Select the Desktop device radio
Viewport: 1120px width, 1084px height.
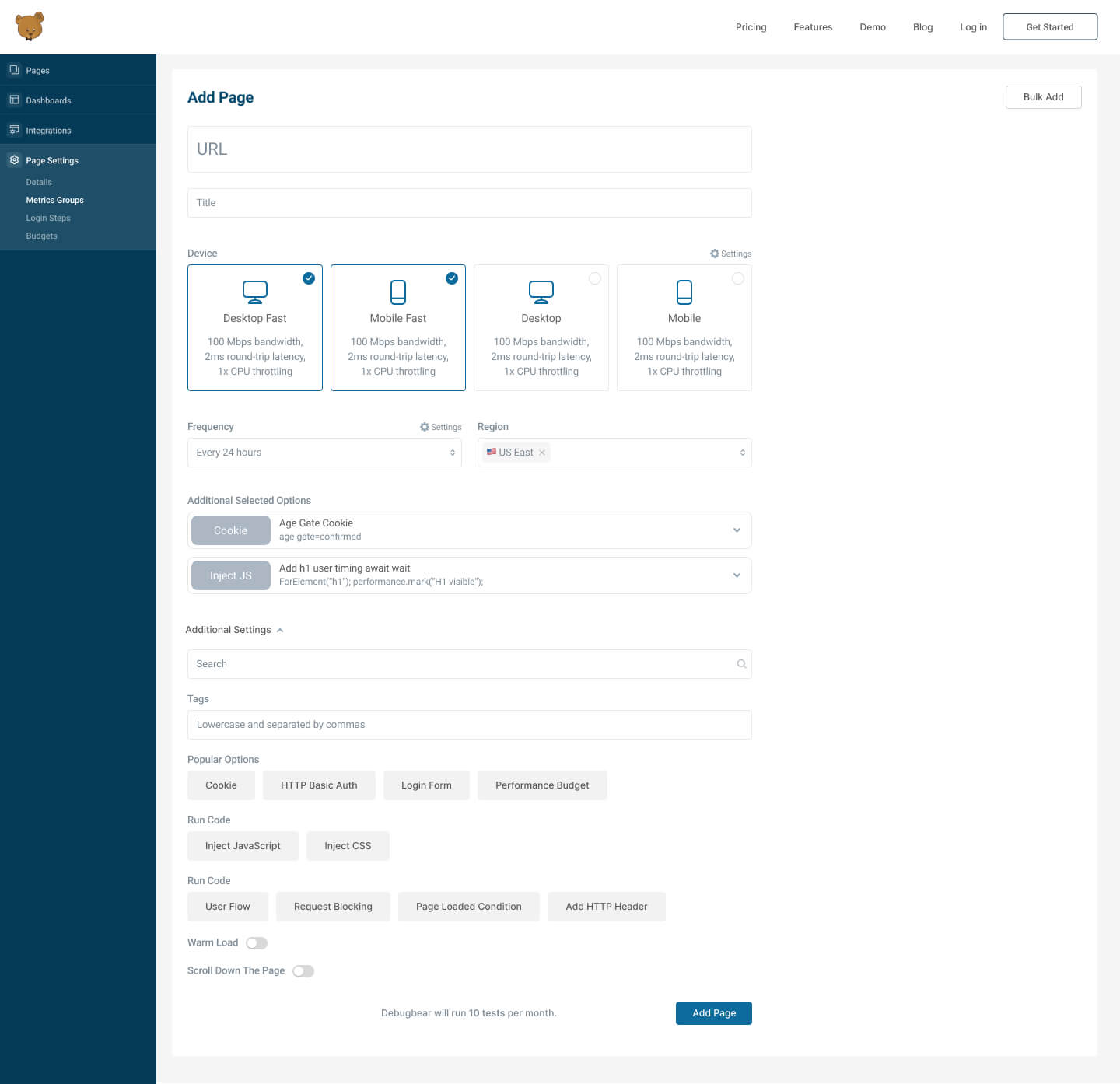[595, 278]
